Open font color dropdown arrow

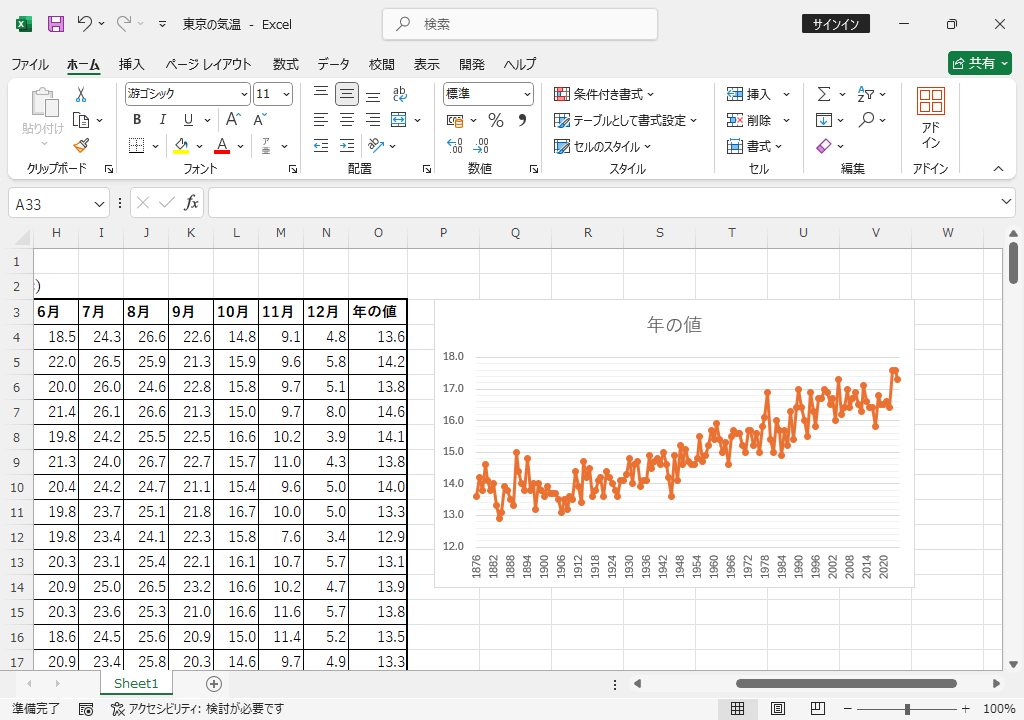[241, 146]
